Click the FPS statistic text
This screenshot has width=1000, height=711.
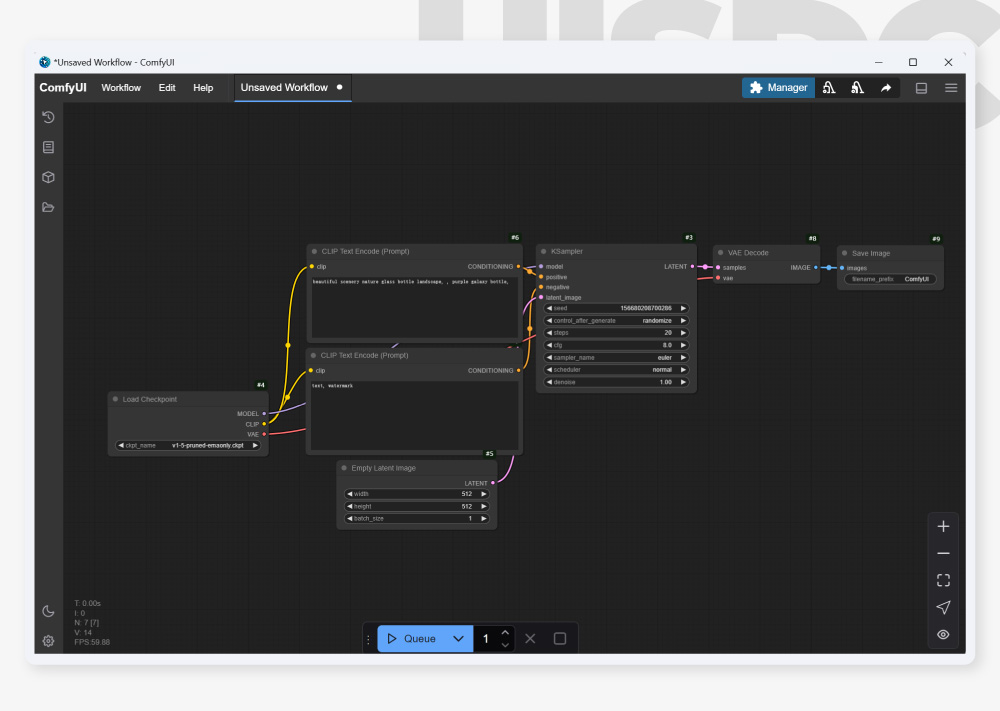click(x=92, y=642)
